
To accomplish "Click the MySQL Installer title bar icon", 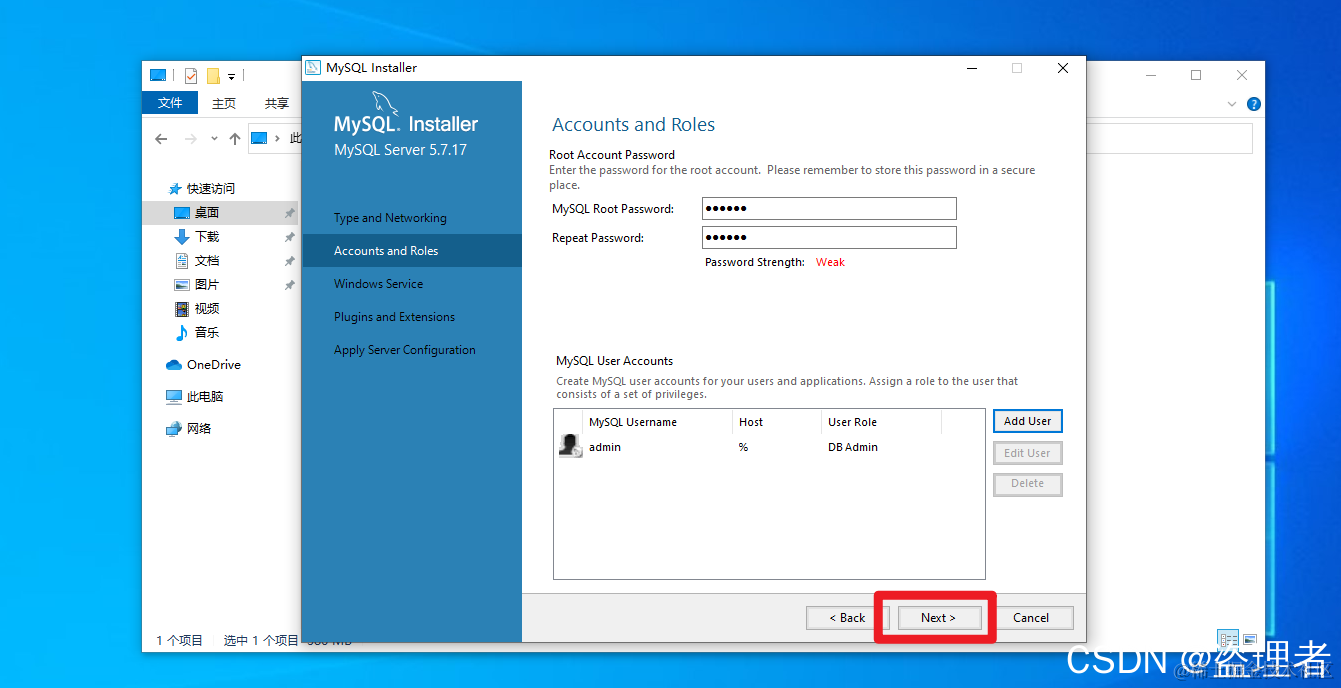I will point(313,68).
